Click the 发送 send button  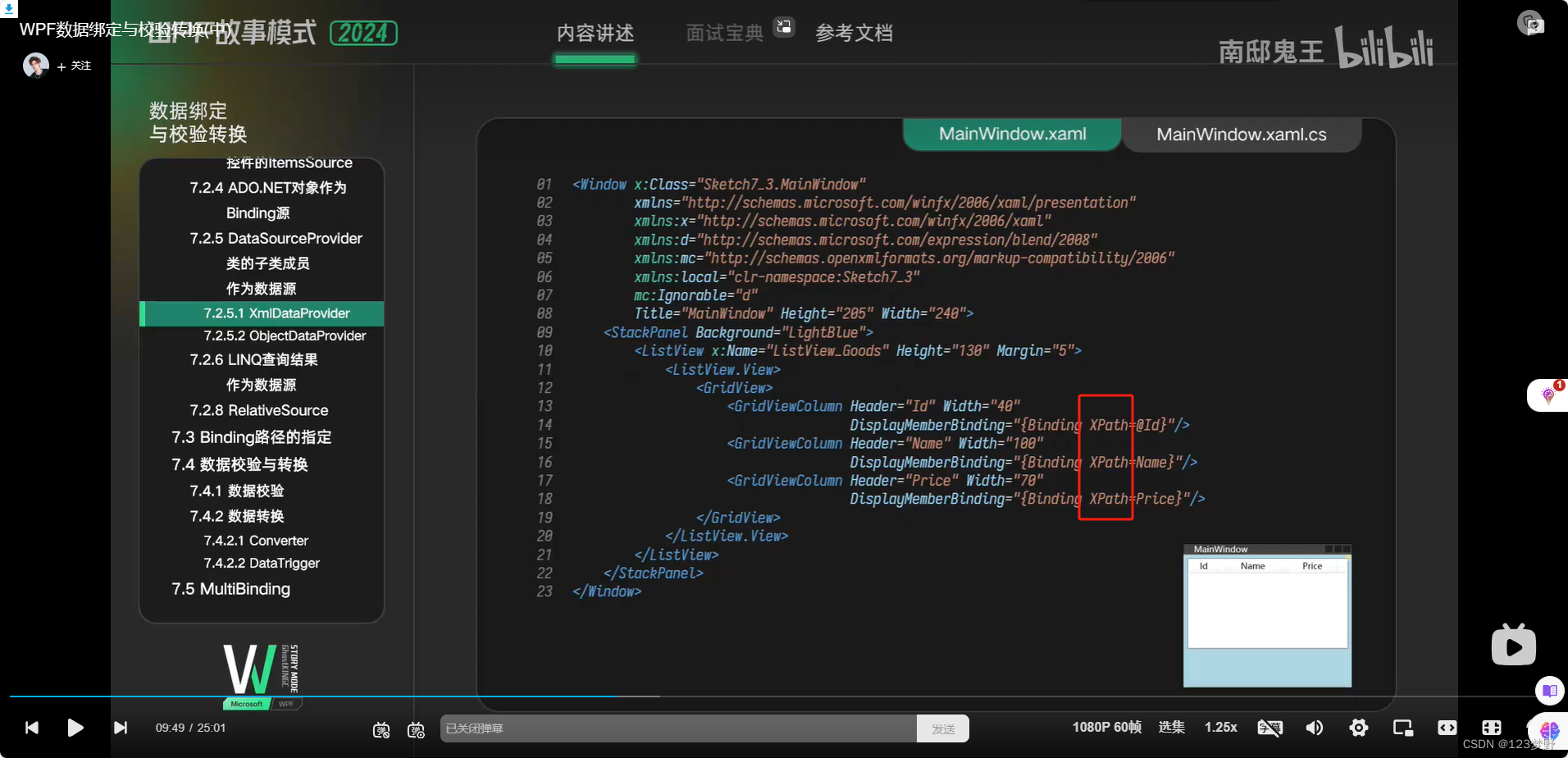[943, 728]
